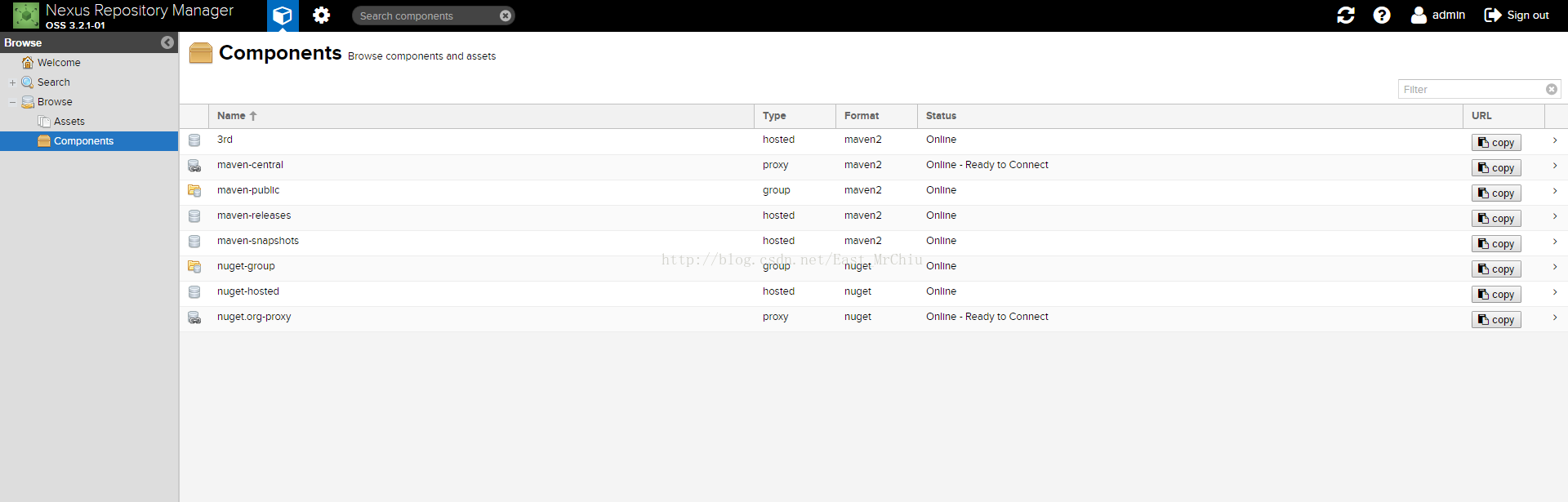Copy URL of maven-snapshots
This screenshot has height=502, width=1568.
(1496, 244)
